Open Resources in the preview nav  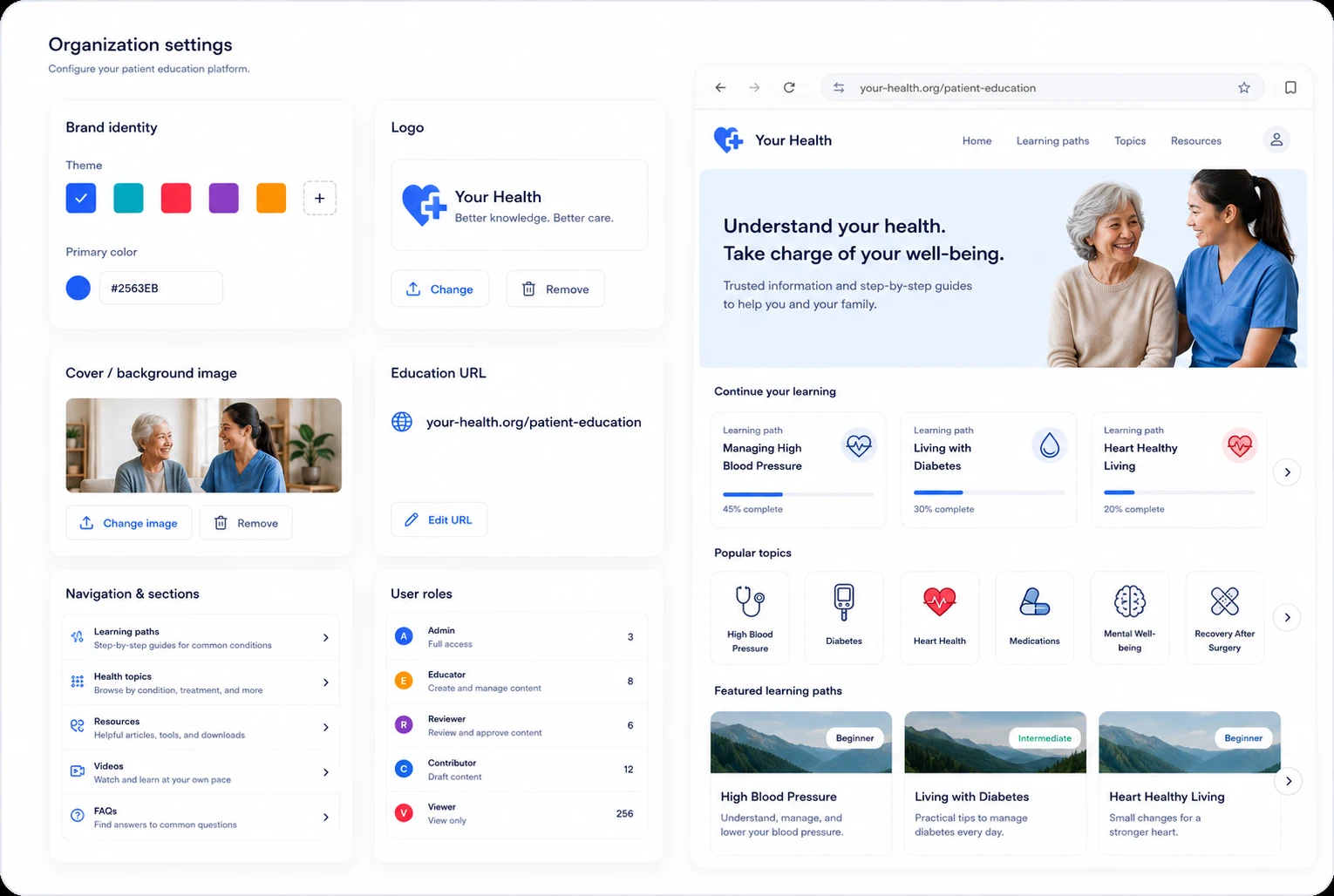1195,140
